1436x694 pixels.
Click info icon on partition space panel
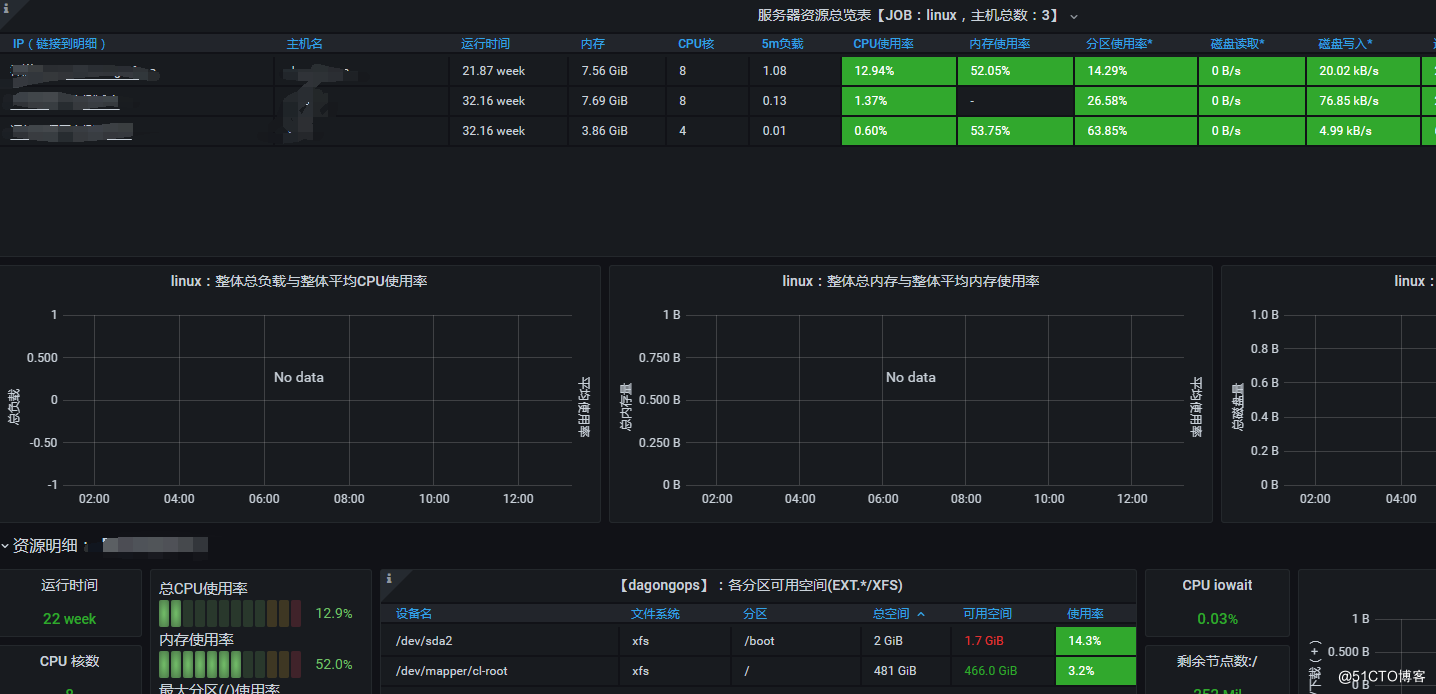click(x=388, y=578)
